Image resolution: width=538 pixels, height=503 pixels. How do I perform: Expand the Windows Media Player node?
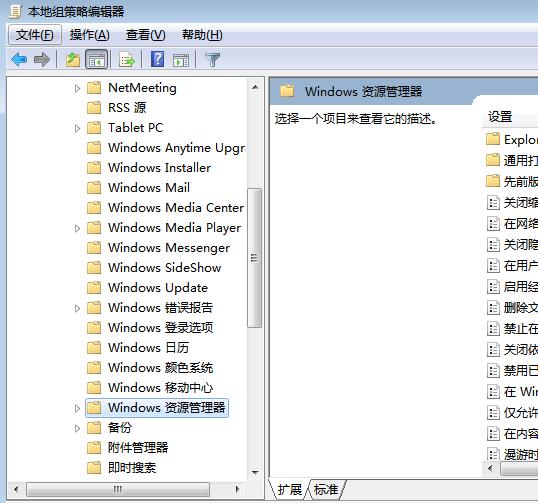coord(78,228)
